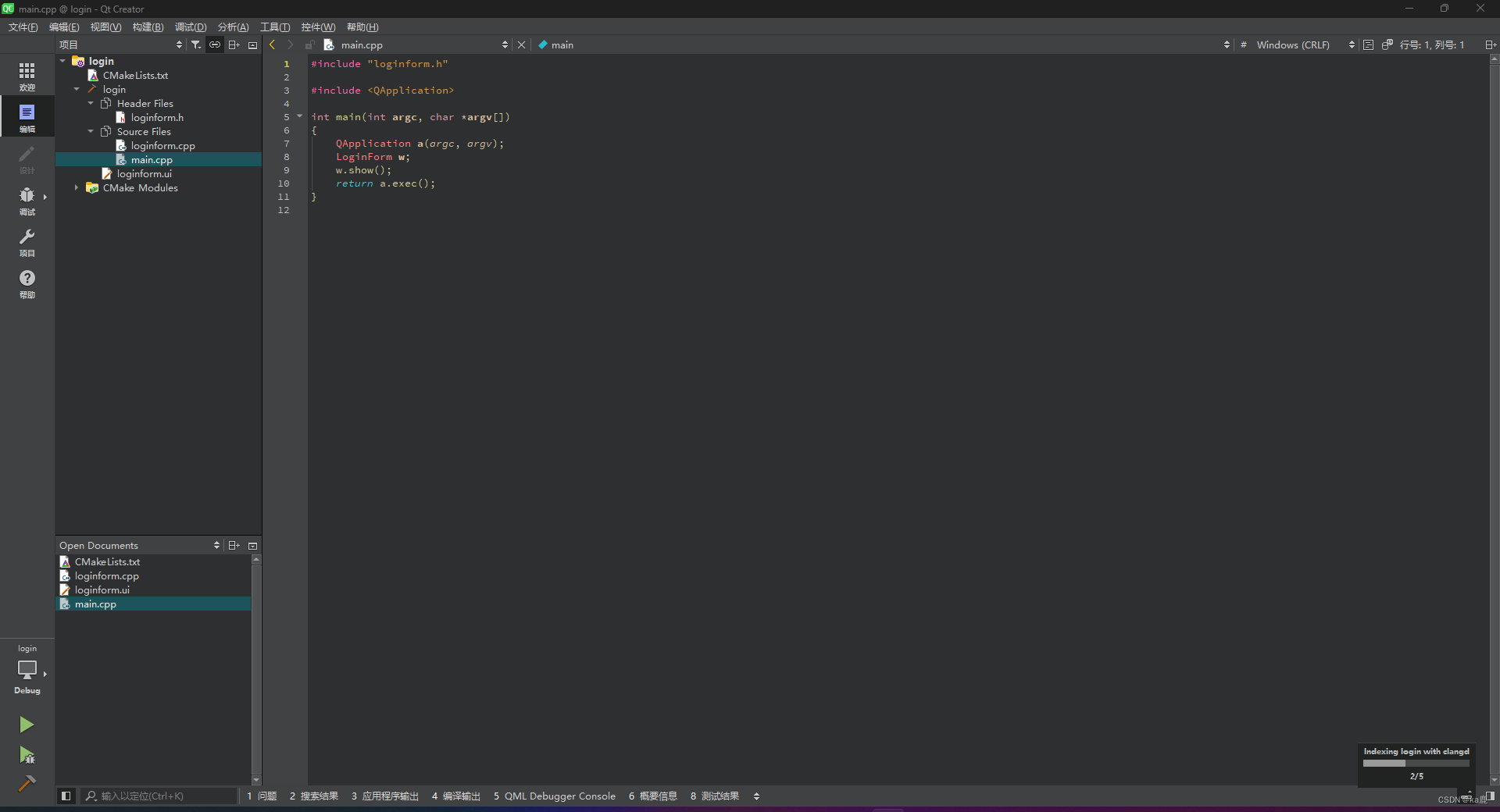
Task: Open the Design (设计) mode
Action: [x=27, y=158]
